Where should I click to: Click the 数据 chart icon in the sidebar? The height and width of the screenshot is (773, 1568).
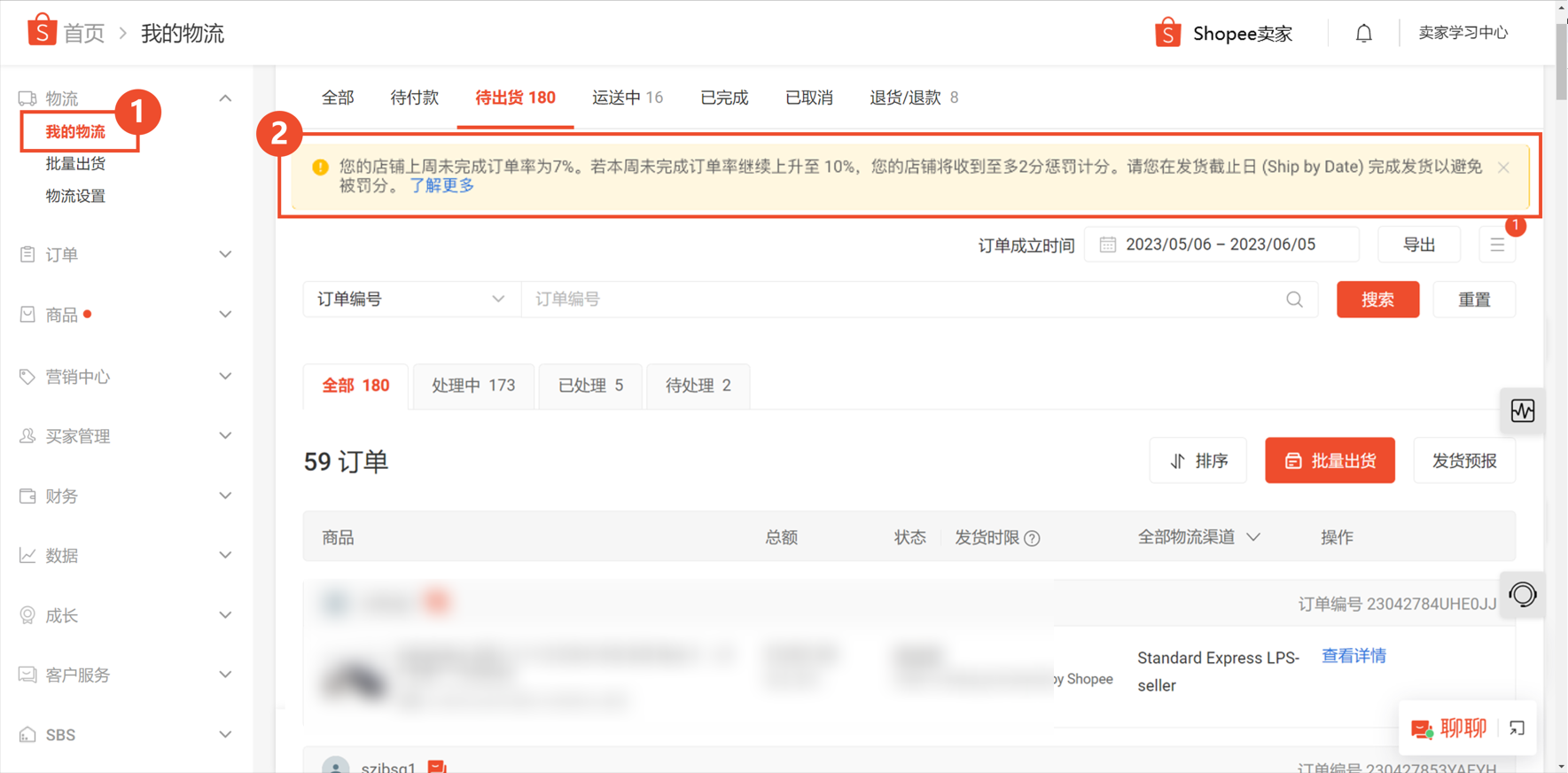(x=27, y=555)
